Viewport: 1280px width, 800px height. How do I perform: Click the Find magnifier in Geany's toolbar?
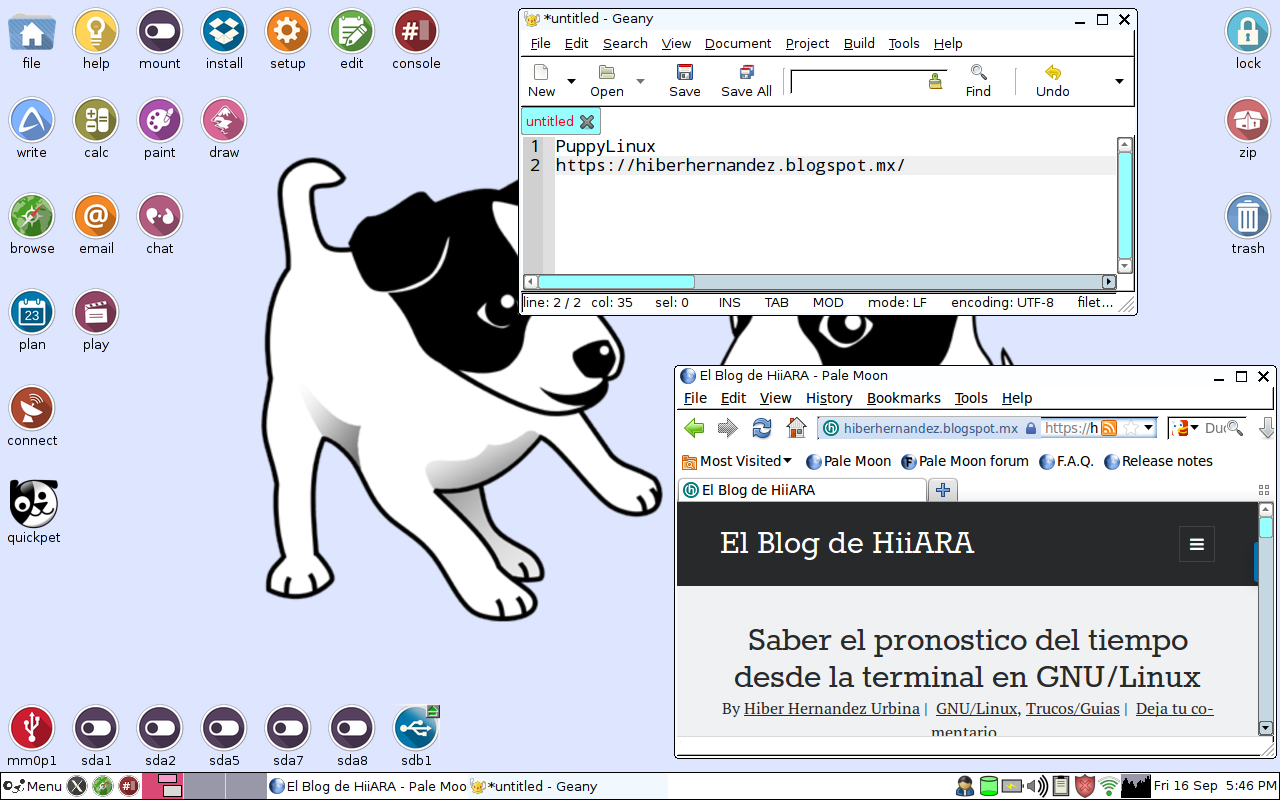[978, 80]
